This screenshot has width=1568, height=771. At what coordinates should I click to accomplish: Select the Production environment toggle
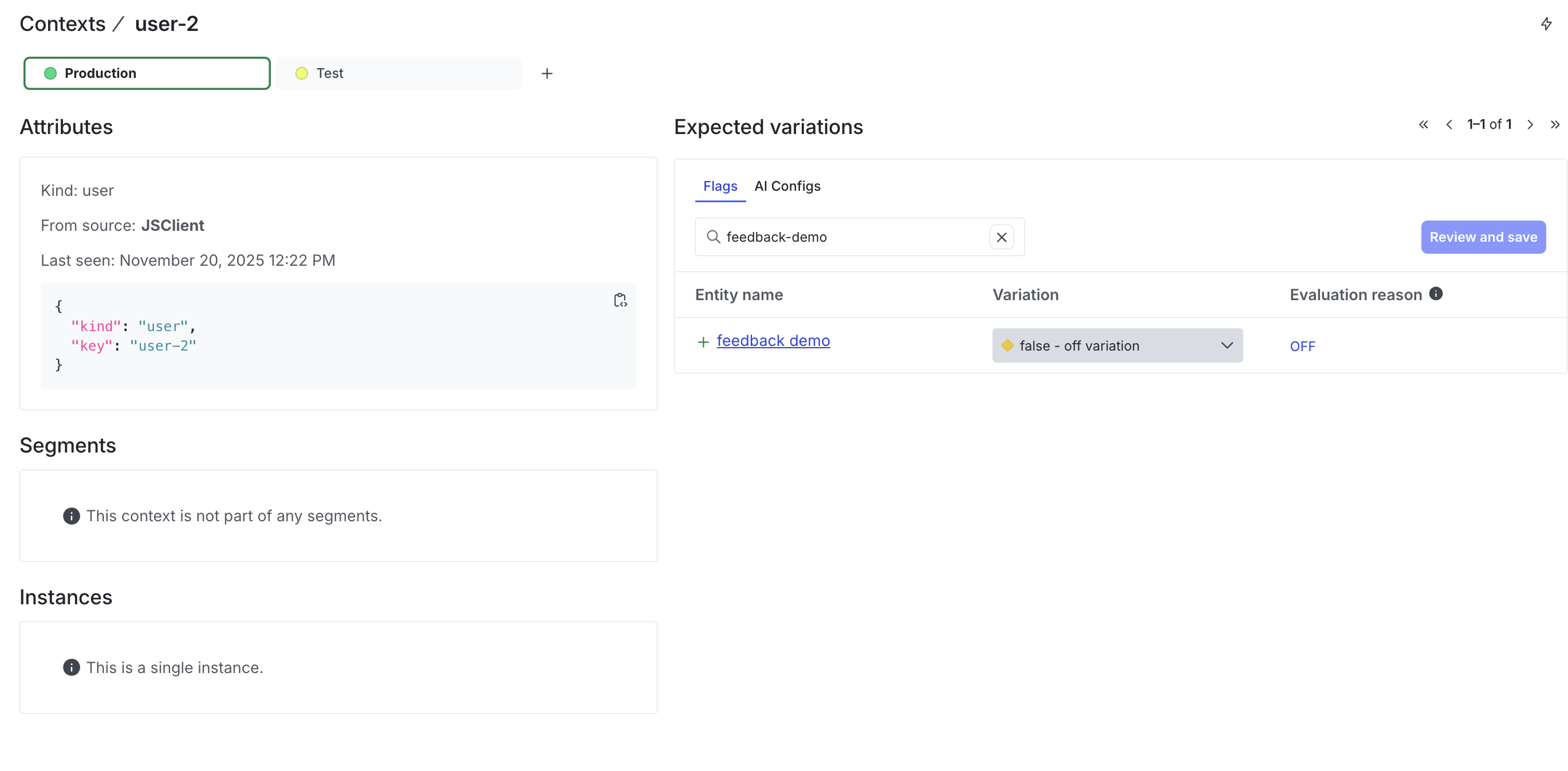click(x=146, y=73)
